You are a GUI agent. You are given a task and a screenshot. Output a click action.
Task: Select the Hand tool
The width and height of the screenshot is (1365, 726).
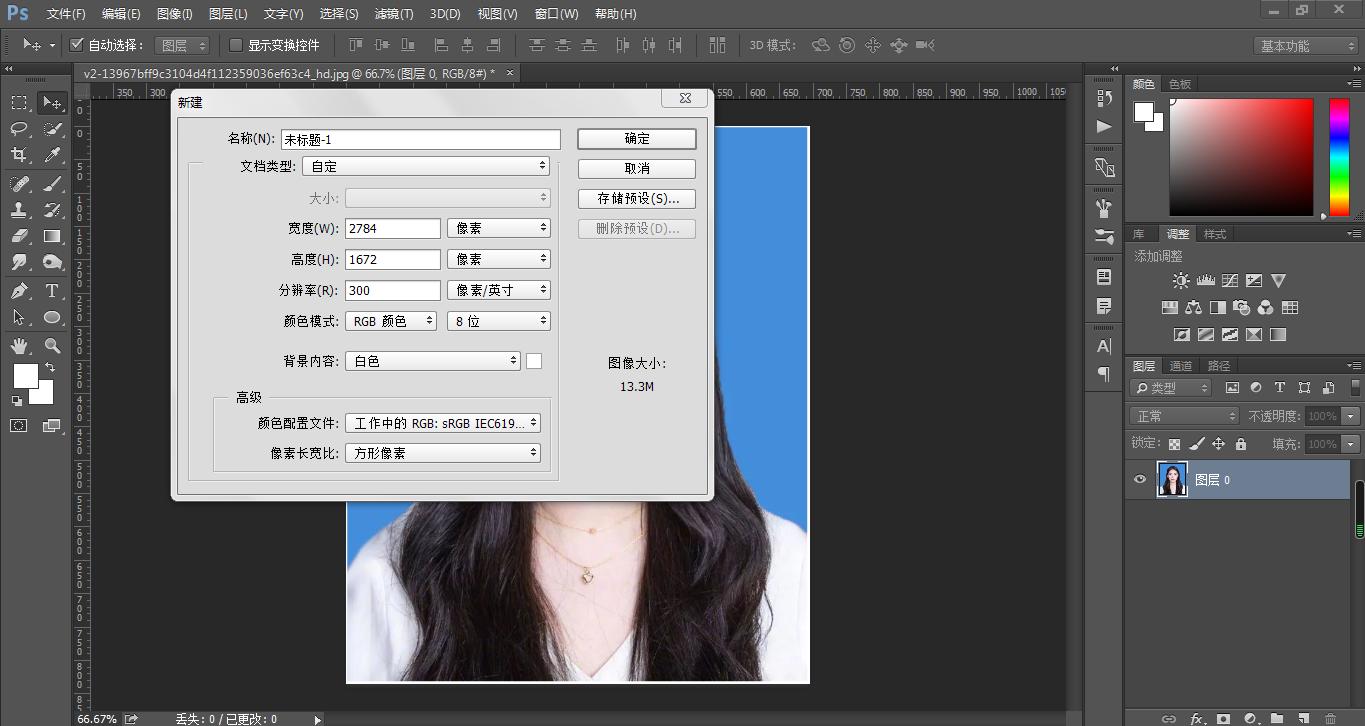pyautogui.click(x=19, y=346)
